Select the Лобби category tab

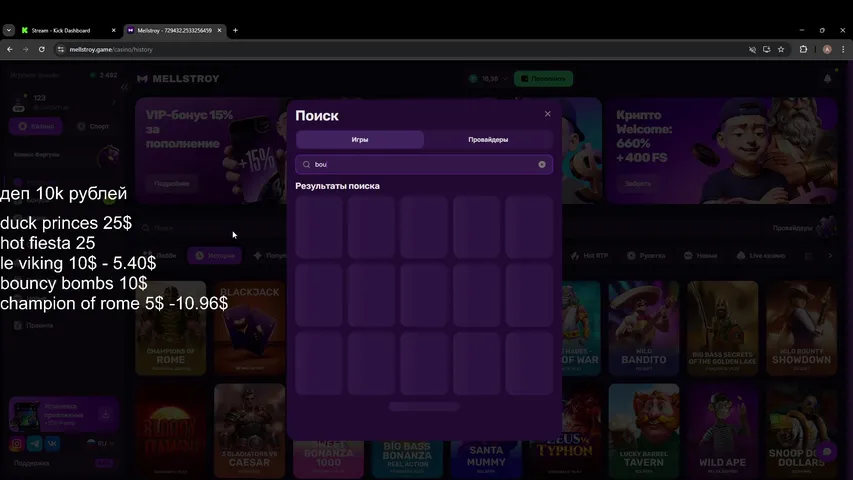point(161,256)
